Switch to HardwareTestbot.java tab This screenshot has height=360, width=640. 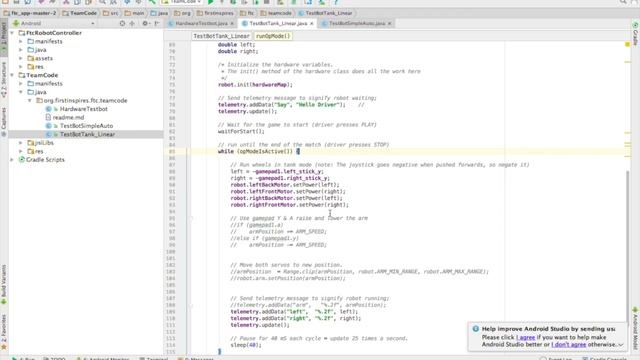pos(201,24)
